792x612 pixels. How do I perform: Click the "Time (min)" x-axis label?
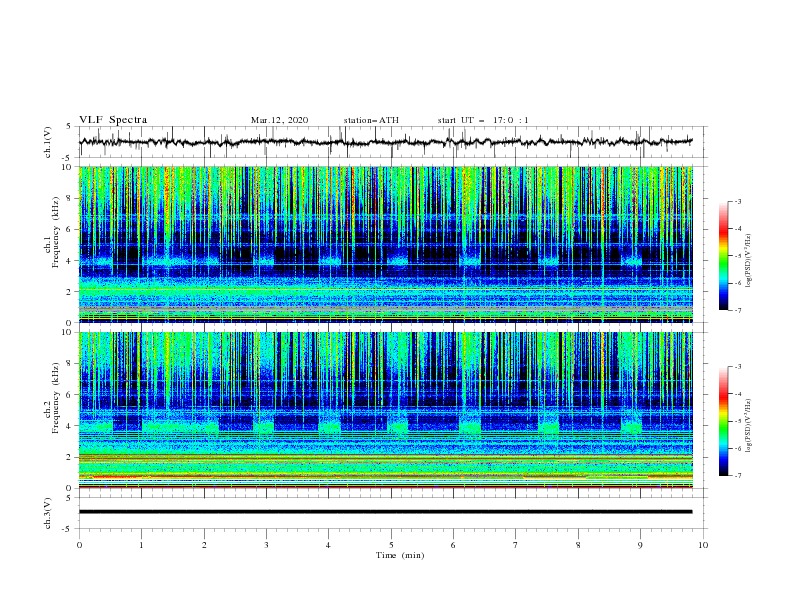point(400,555)
